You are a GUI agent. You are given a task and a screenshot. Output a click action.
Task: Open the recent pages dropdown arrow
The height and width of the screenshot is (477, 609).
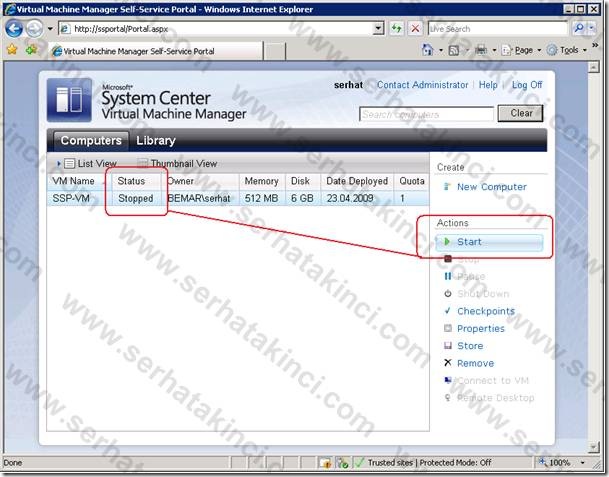pyautogui.click(x=50, y=29)
